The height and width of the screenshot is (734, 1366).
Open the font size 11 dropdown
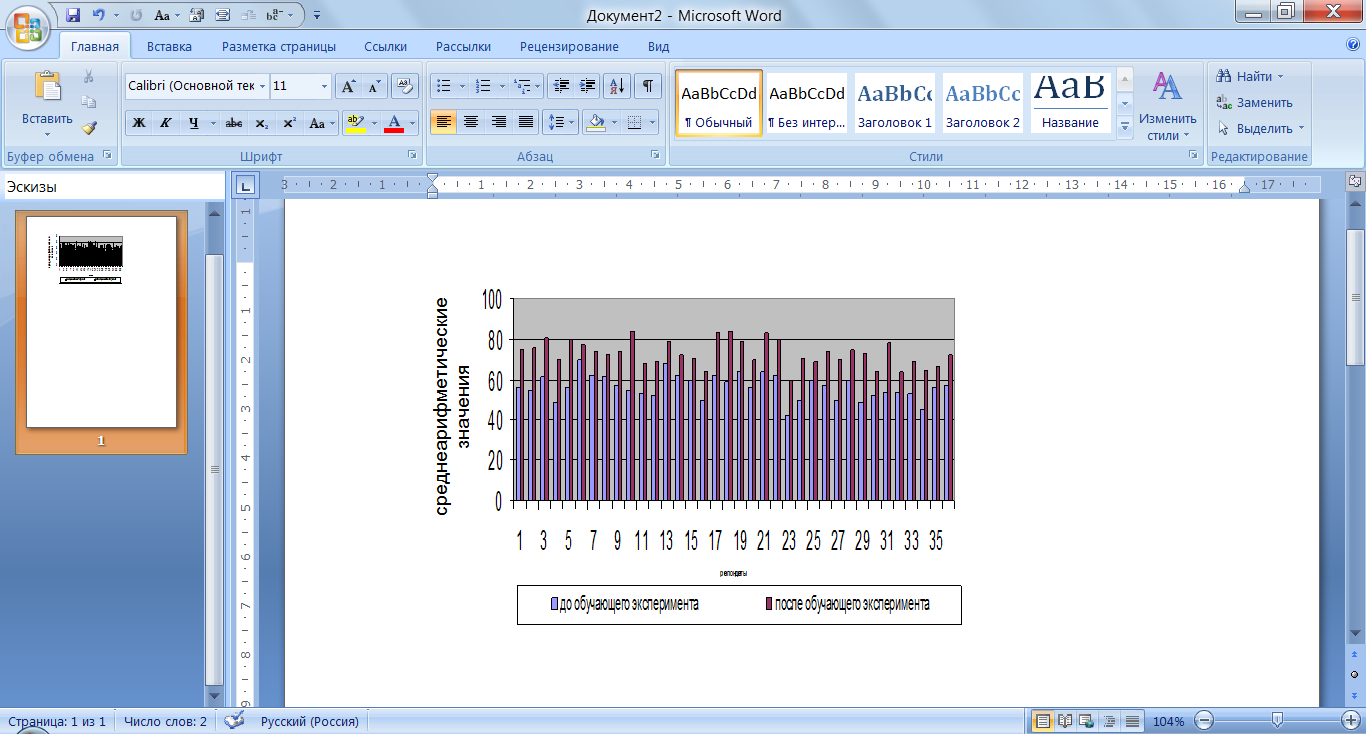[324, 86]
